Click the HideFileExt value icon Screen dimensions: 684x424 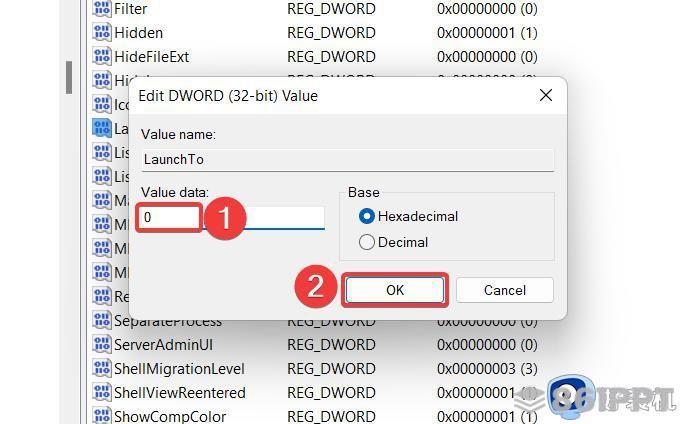point(102,56)
